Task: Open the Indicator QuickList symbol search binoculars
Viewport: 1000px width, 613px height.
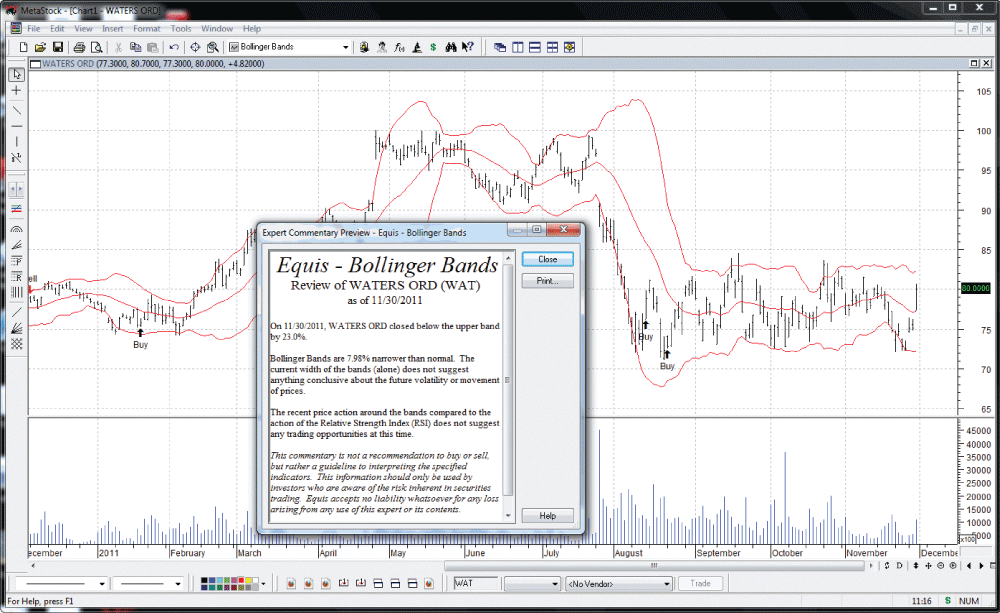Action: [452, 47]
